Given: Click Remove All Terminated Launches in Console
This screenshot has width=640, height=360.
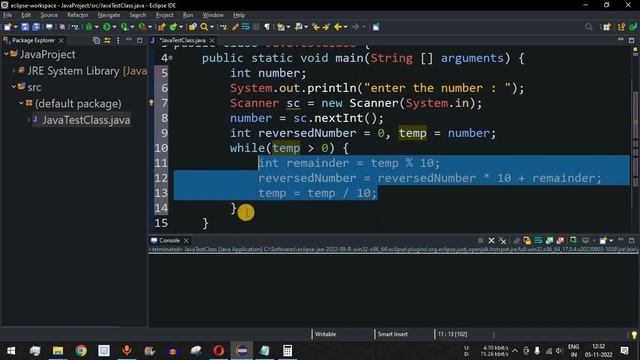Looking at the screenshot, I should [502, 241].
